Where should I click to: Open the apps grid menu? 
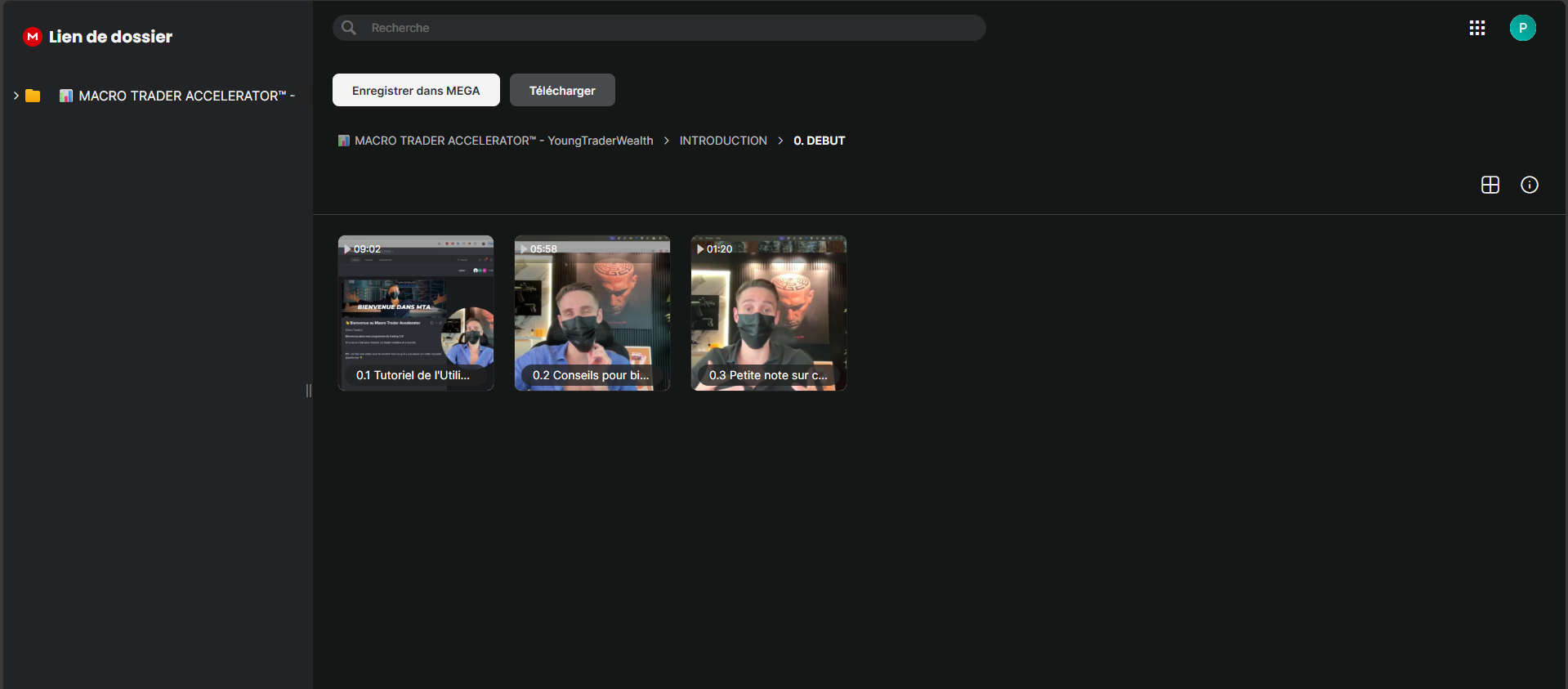click(1476, 28)
